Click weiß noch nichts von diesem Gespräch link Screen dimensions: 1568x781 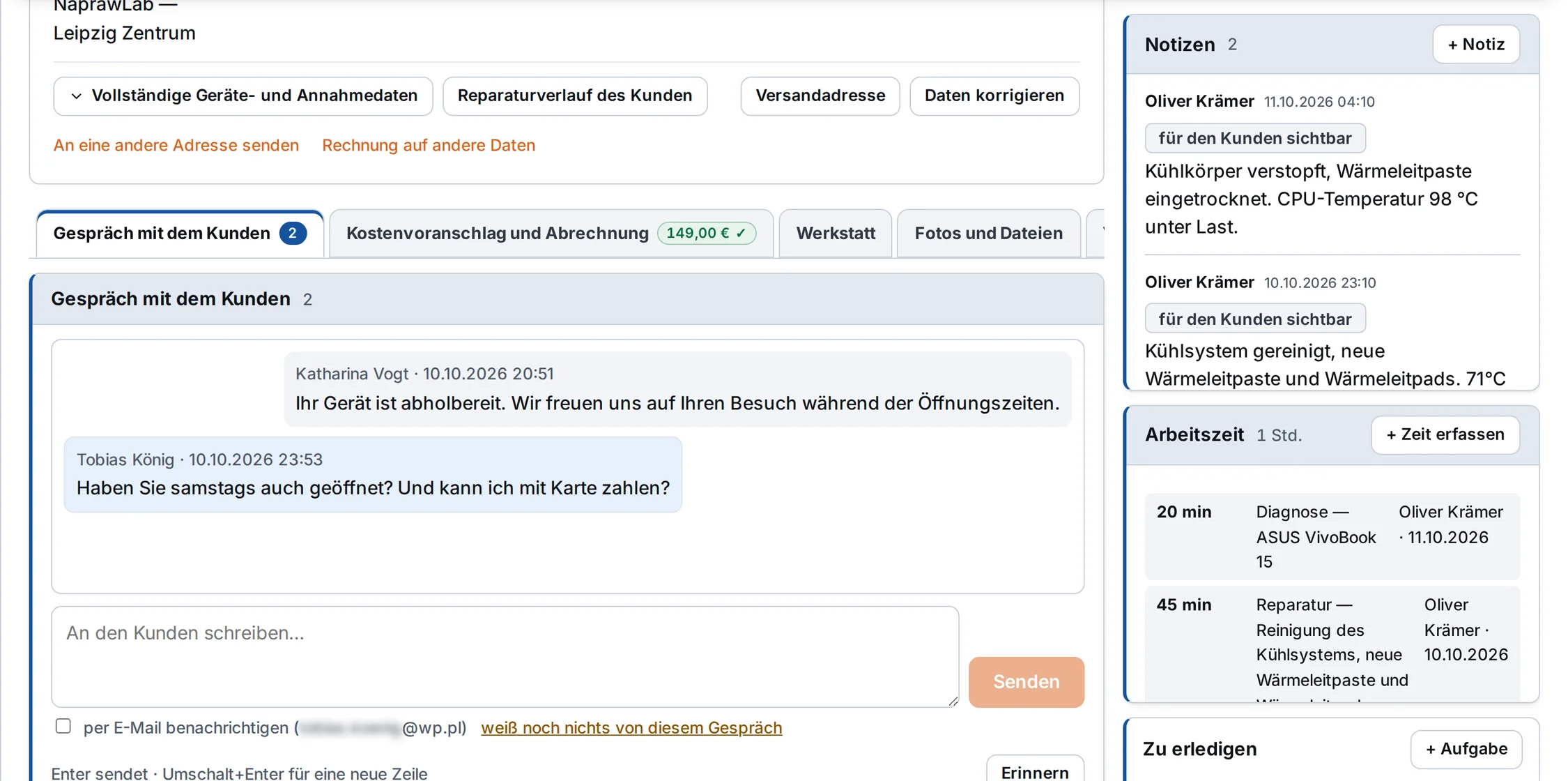631,727
